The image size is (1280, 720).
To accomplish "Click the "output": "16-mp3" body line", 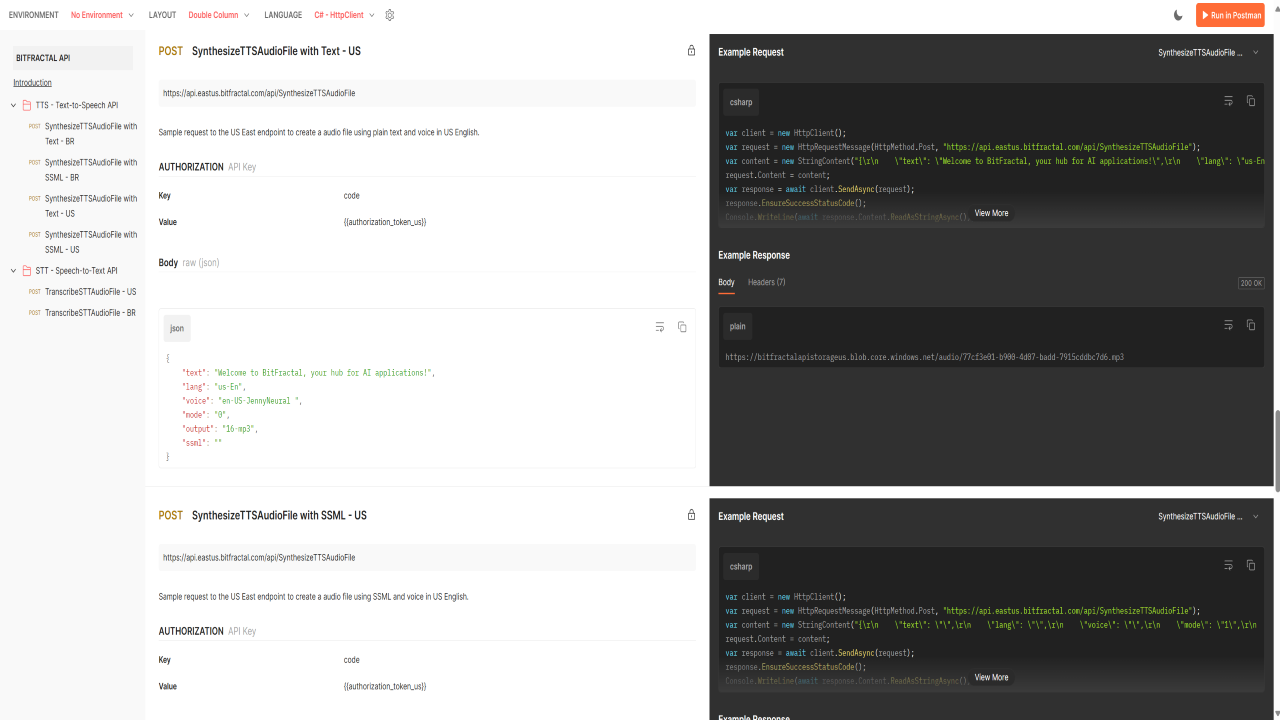I will [220, 428].
